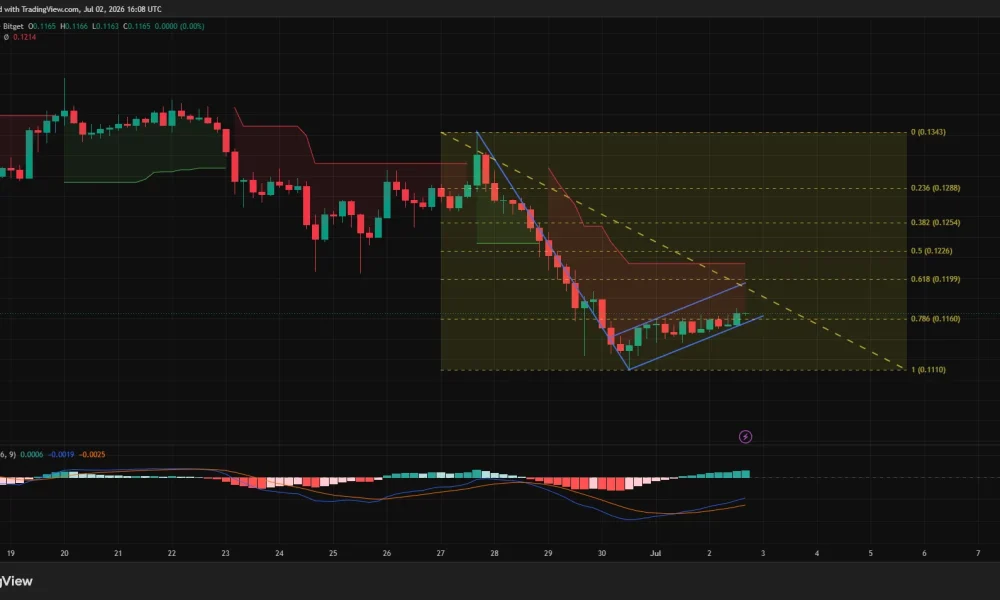The width and height of the screenshot is (1000, 600).
Task: Click the MACD line value -0.0019
Action: click(62, 455)
